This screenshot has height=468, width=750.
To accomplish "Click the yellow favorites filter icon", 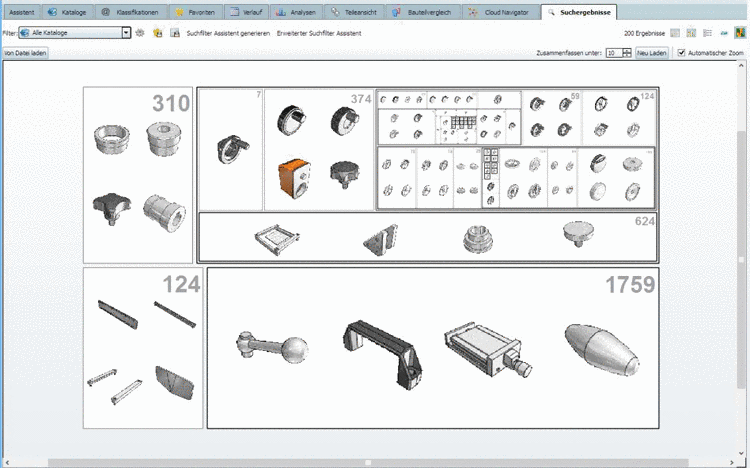I will coord(158,33).
